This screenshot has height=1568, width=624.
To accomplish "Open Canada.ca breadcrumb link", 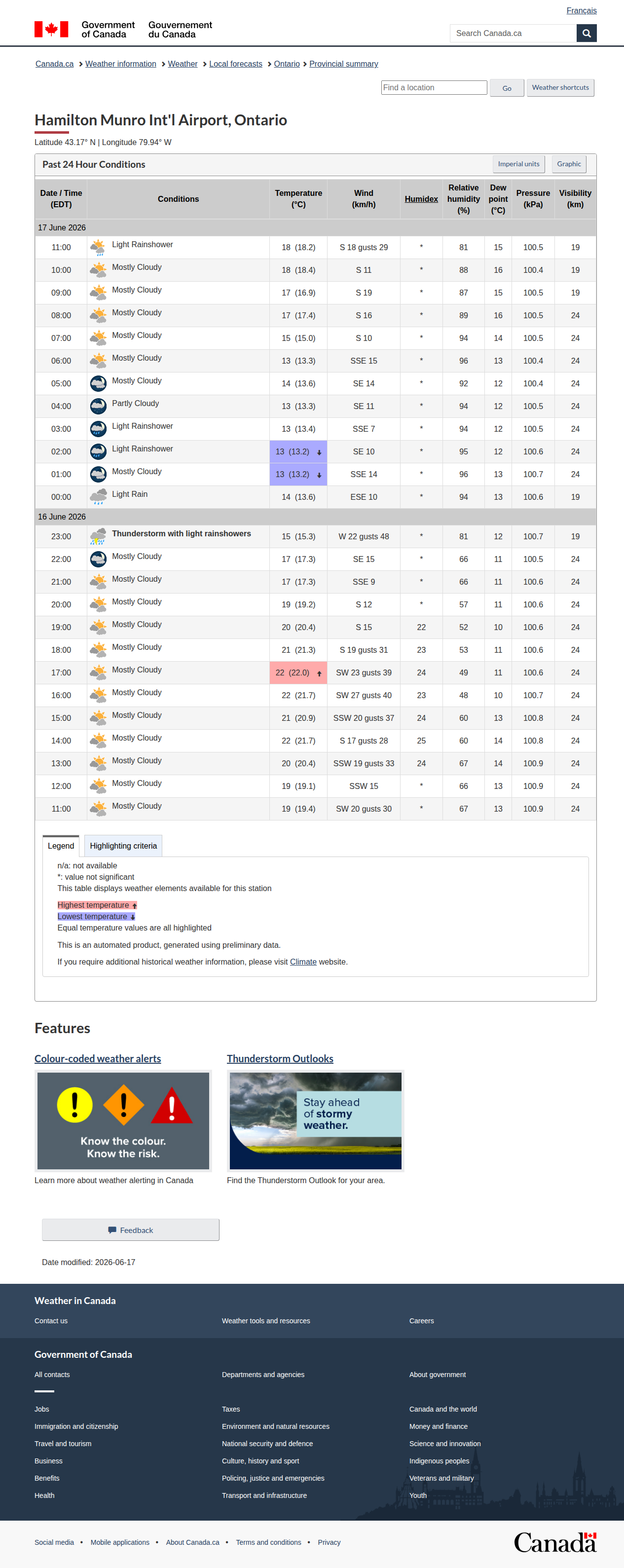I will [x=54, y=64].
